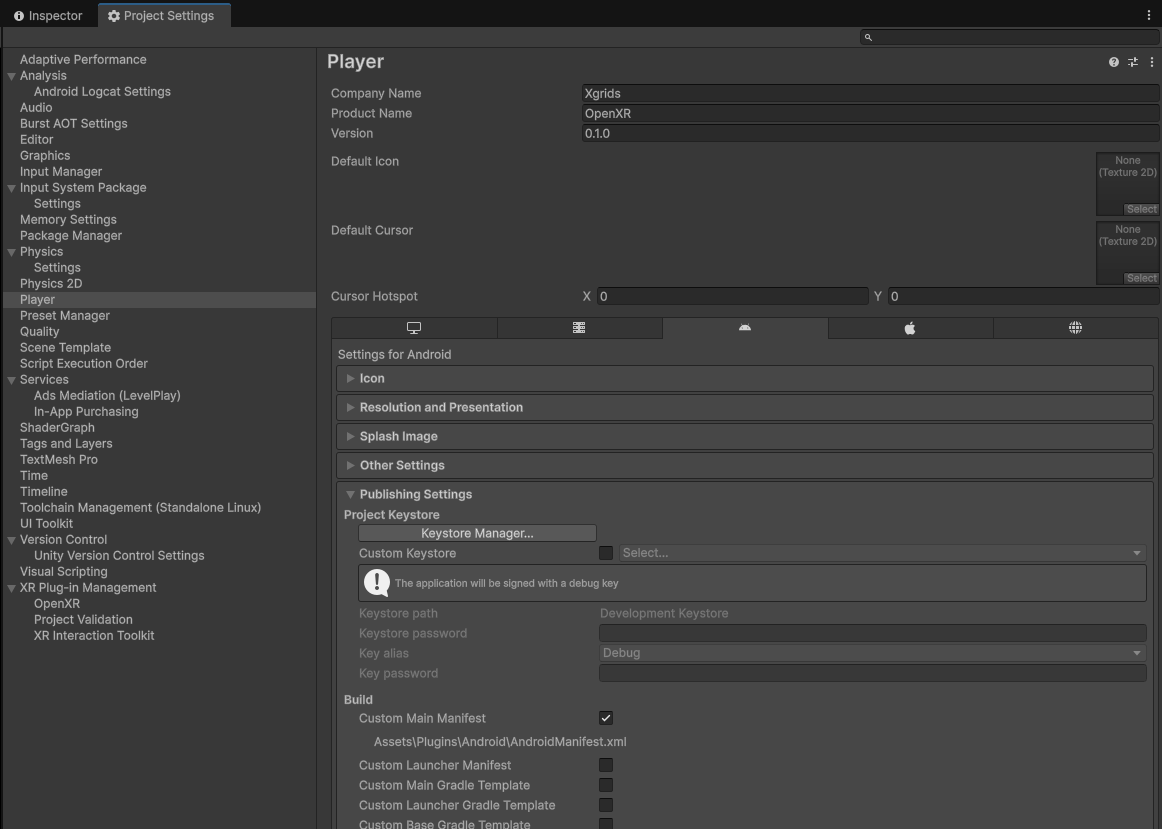Select OpenXR under XR Plug-in Management
This screenshot has height=829, width=1162.
(x=57, y=603)
